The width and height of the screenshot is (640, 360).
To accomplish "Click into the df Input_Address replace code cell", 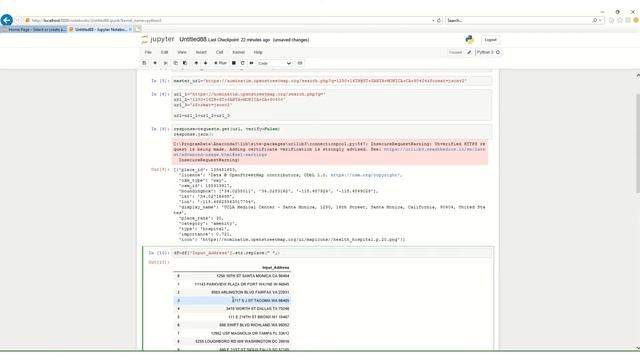I will click(x=331, y=253).
